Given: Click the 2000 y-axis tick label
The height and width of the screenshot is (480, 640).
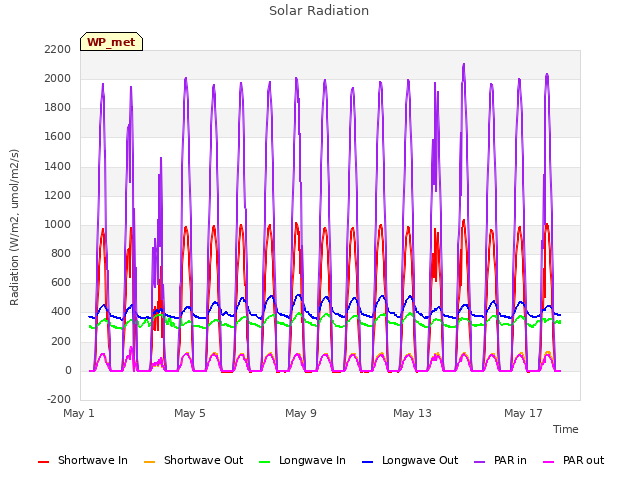Looking at the screenshot, I should [x=58, y=78].
